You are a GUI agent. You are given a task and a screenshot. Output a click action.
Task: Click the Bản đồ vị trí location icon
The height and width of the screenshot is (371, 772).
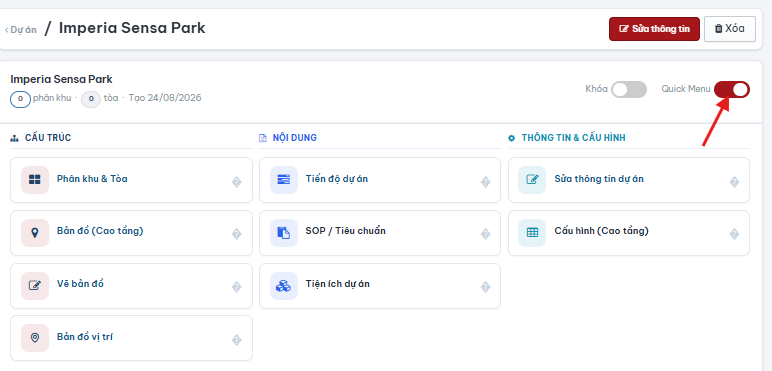(34, 338)
